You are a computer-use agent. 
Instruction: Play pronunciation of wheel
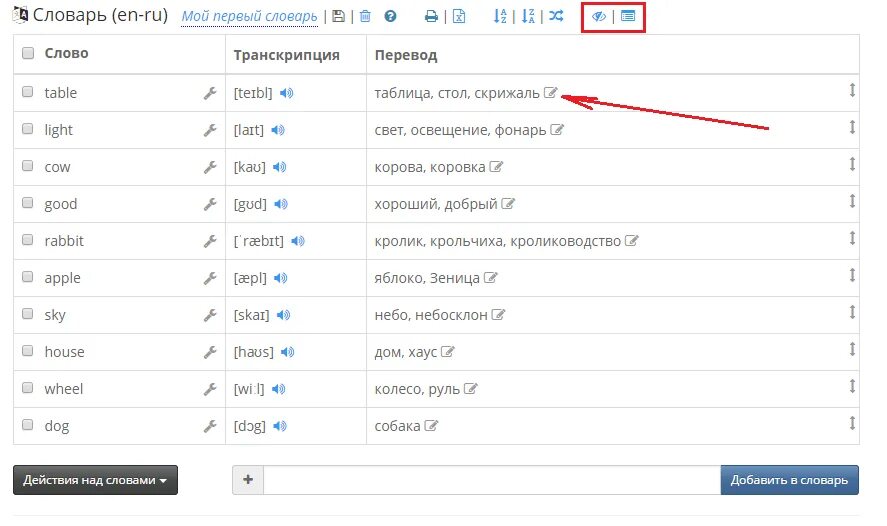[x=278, y=389]
